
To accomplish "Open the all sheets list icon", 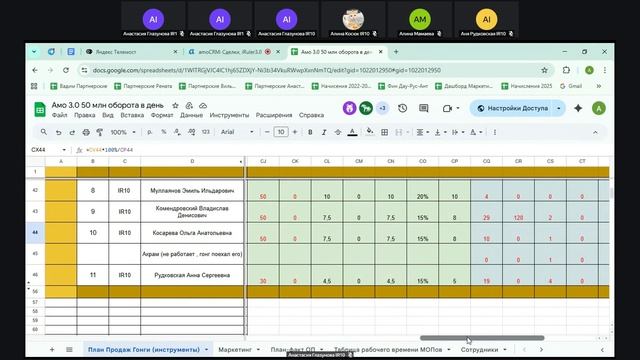I will 69,349.
